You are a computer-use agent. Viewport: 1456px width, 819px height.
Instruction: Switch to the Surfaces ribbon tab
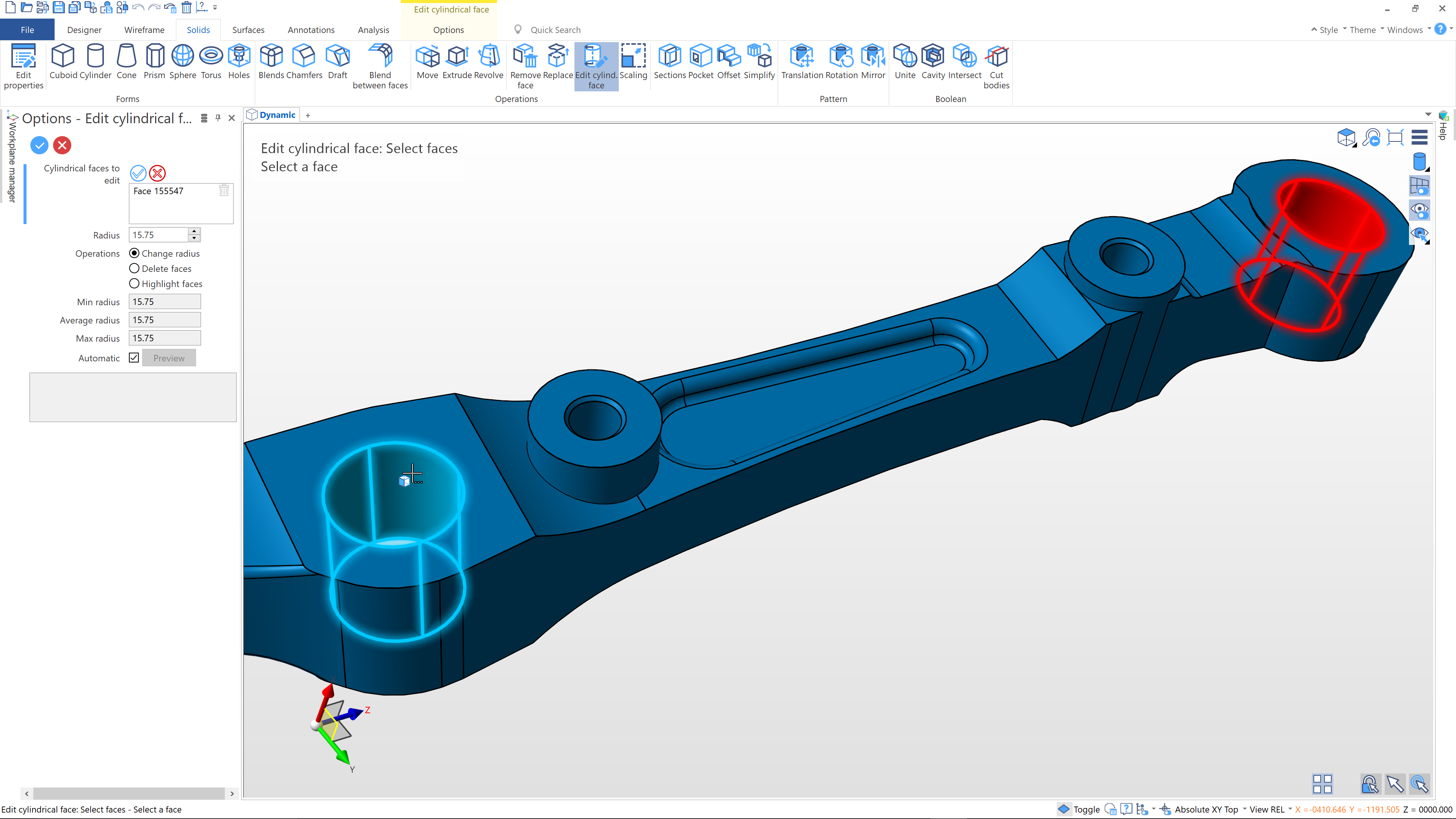(x=248, y=30)
